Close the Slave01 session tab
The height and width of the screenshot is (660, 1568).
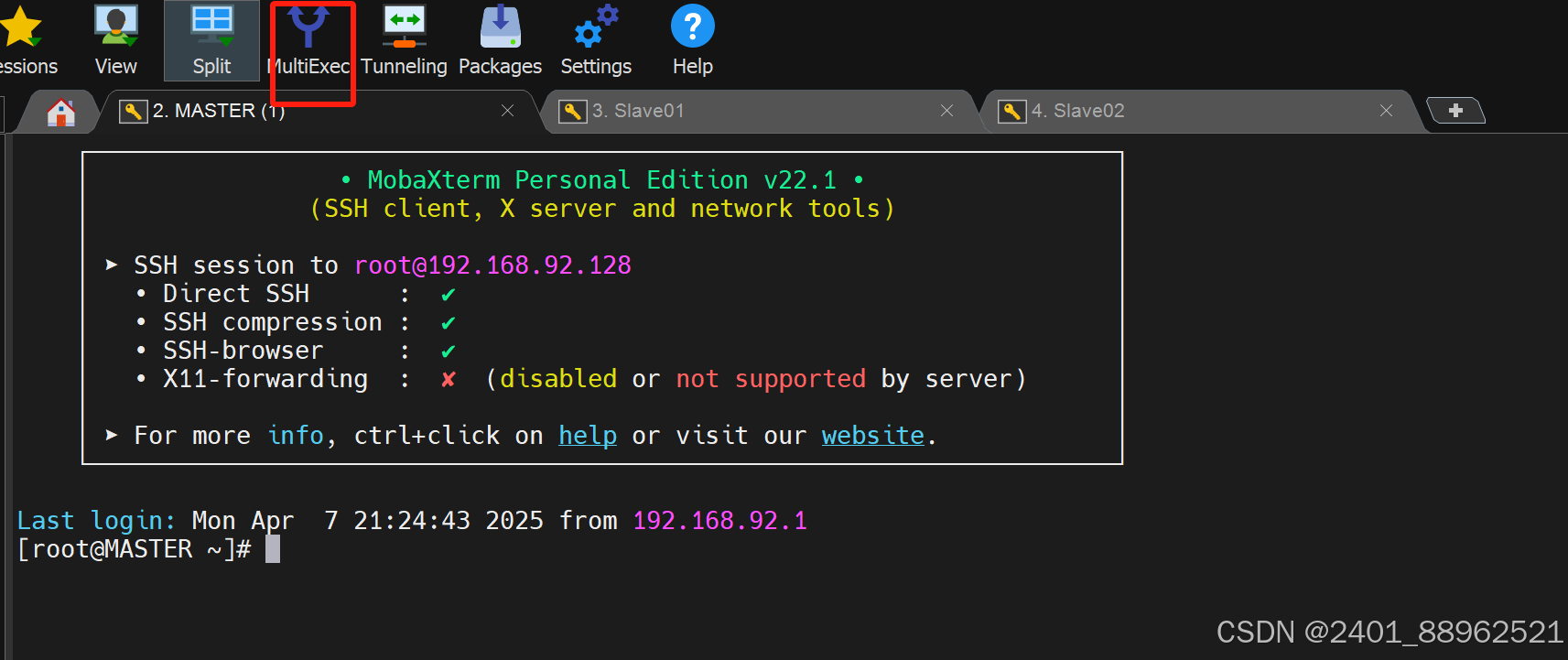tap(946, 111)
